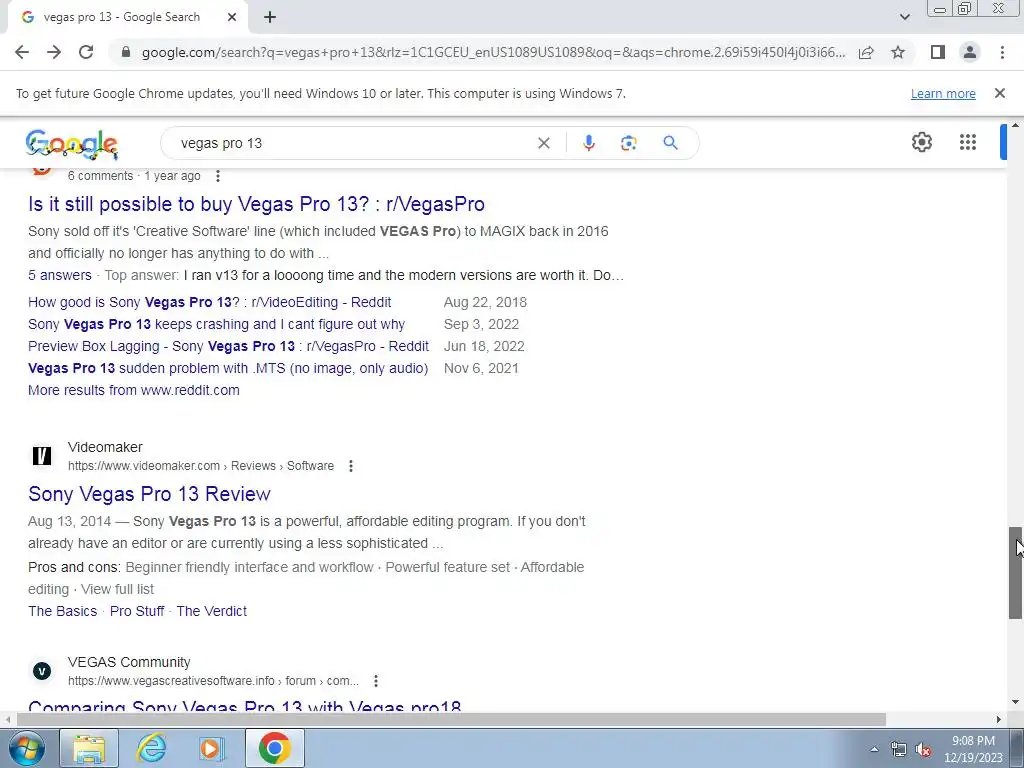The width and height of the screenshot is (1024, 768).
Task: Open the network tray icon
Action: [x=899, y=750]
